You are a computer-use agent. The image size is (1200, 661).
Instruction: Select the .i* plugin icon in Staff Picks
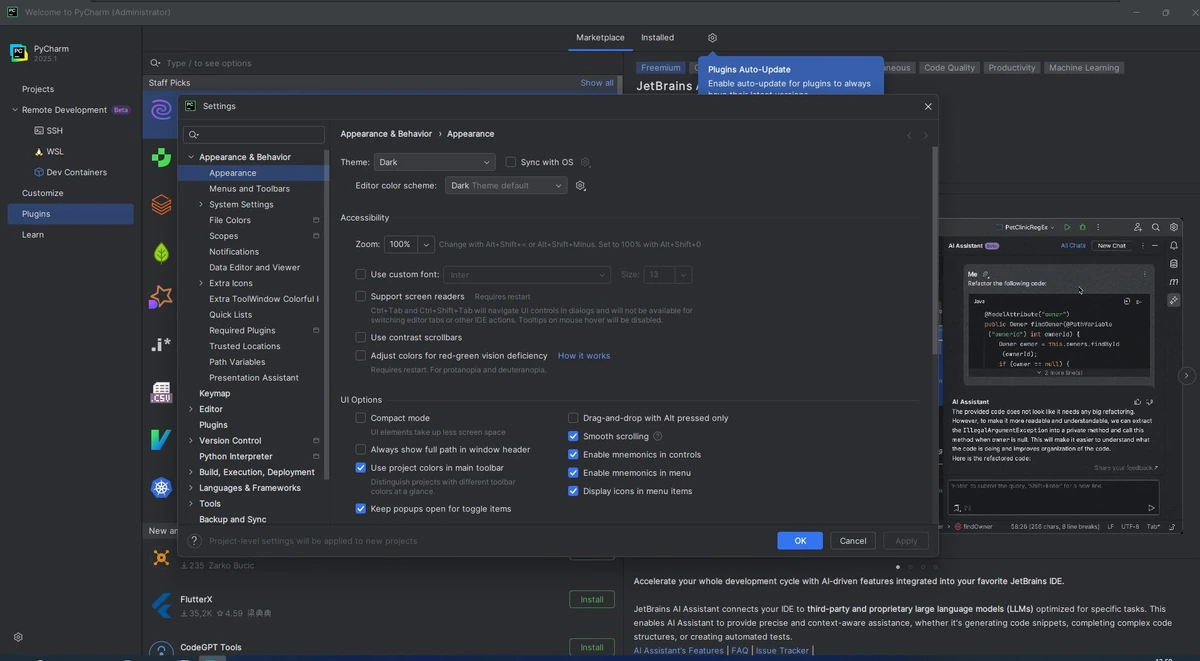point(161,345)
